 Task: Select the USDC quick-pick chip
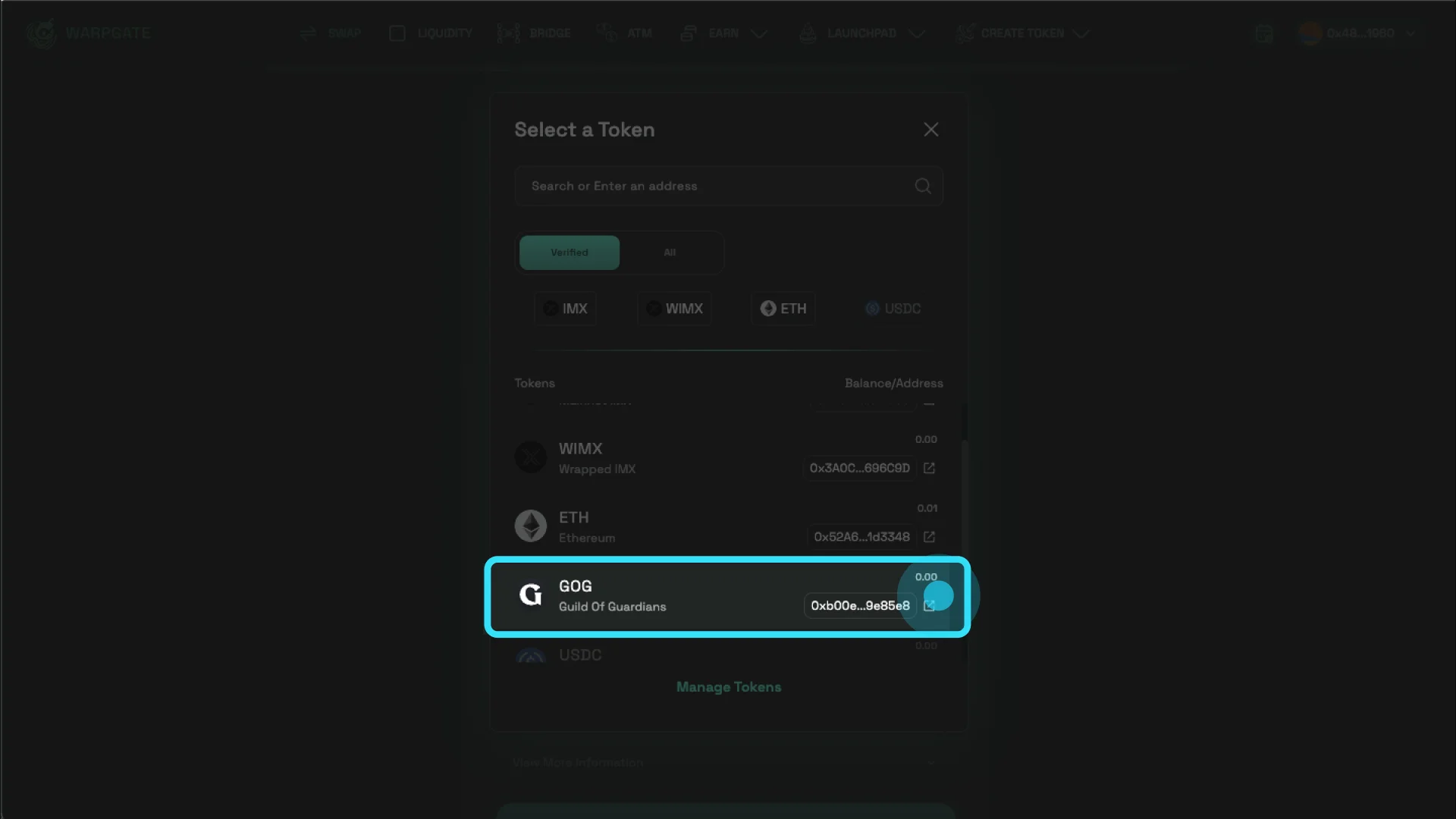[893, 309]
